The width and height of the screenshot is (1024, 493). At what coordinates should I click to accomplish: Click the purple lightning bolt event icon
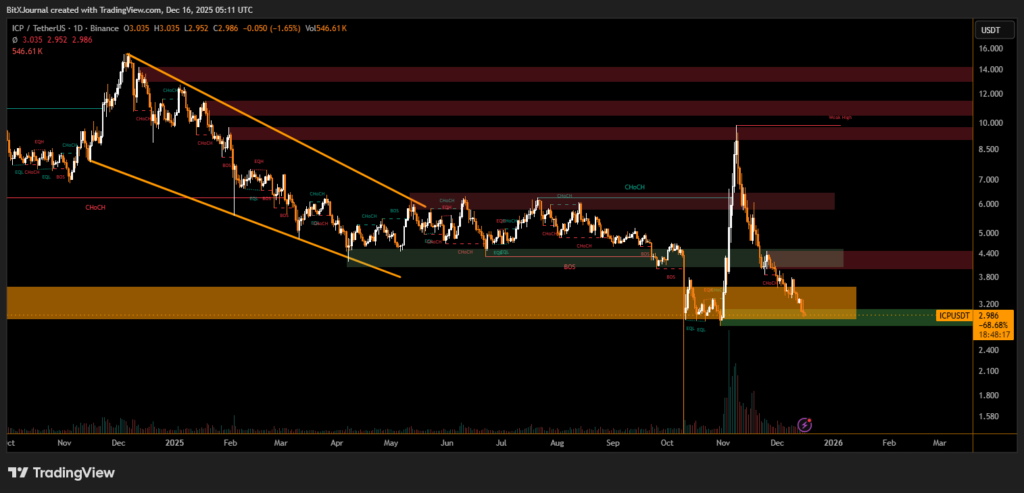point(806,424)
